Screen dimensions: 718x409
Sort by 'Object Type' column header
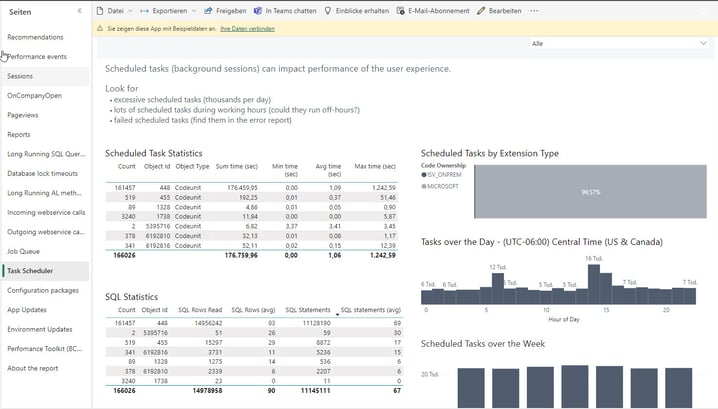click(192, 166)
